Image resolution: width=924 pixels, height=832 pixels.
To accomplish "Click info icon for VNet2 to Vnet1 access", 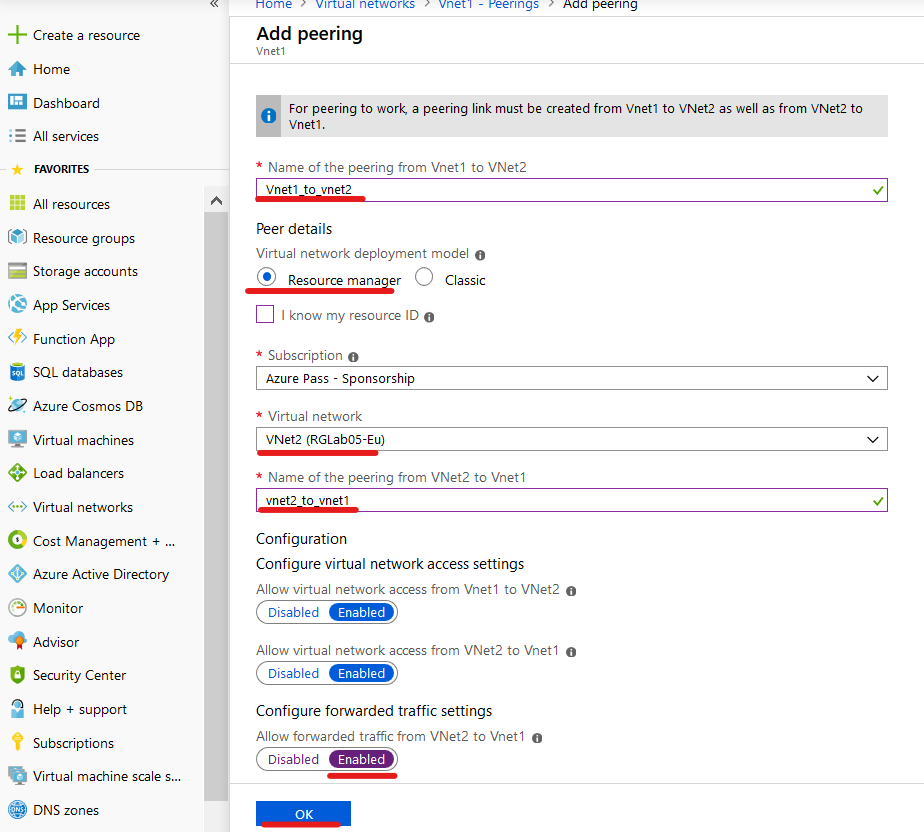I will click(571, 652).
